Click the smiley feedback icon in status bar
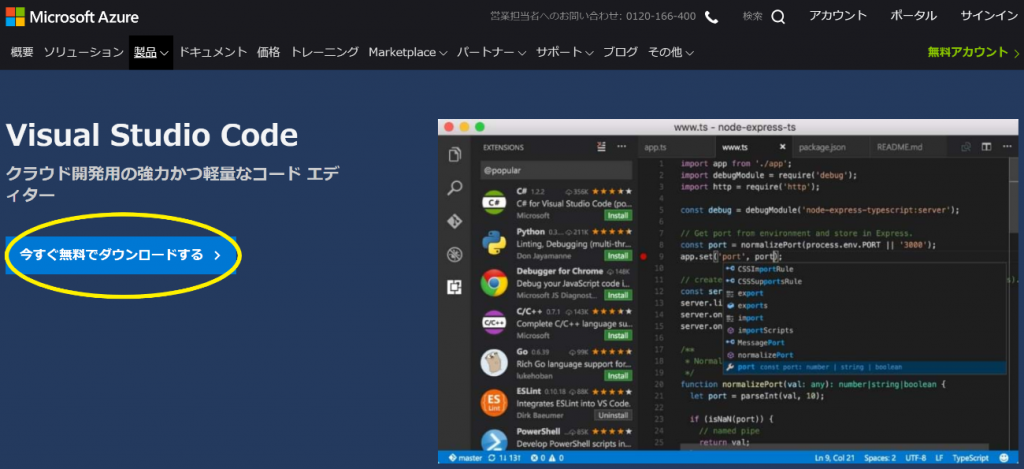Image resolution: width=1024 pixels, height=469 pixels. (1004, 458)
